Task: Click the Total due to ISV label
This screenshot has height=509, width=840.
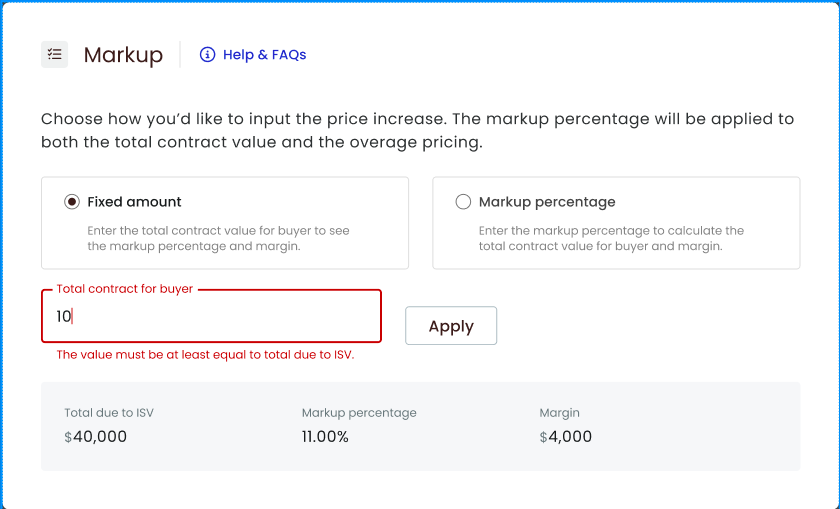Action: 109,413
